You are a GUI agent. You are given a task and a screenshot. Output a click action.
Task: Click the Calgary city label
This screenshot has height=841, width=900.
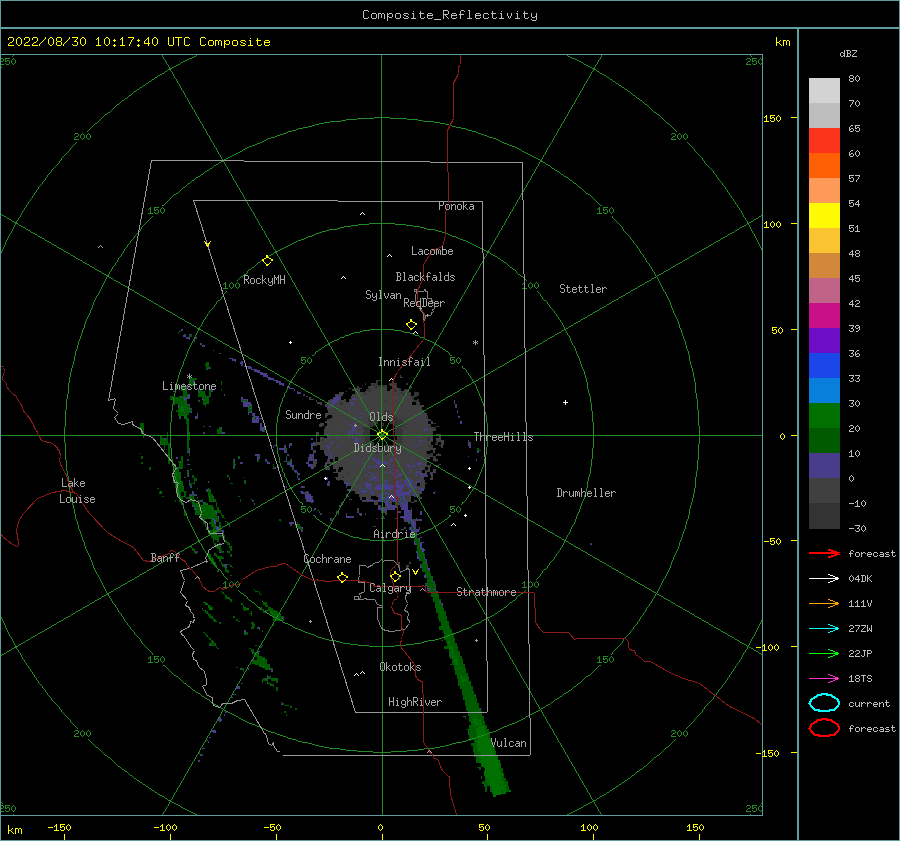click(x=390, y=588)
